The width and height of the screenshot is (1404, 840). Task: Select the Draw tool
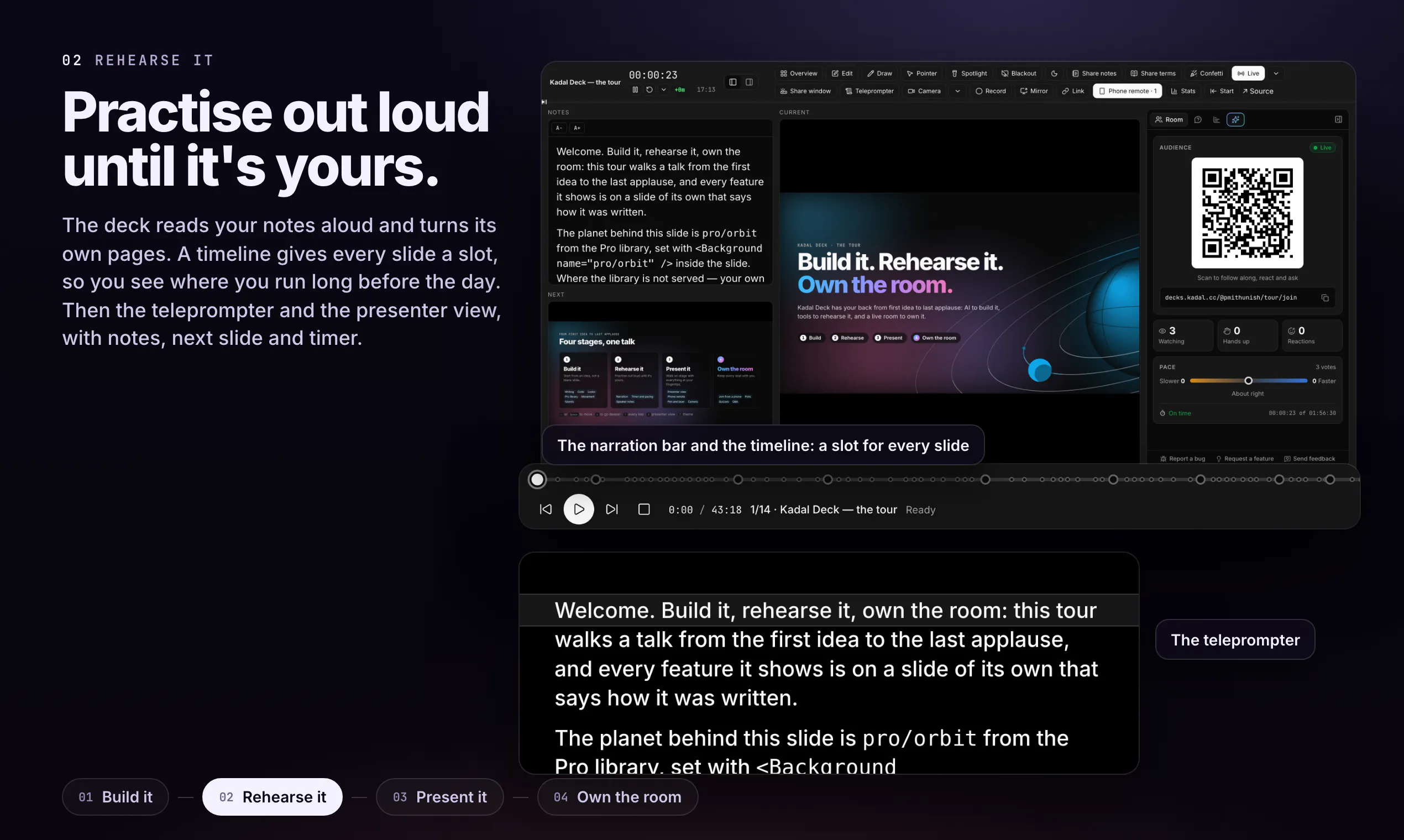click(x=879, y=73)
